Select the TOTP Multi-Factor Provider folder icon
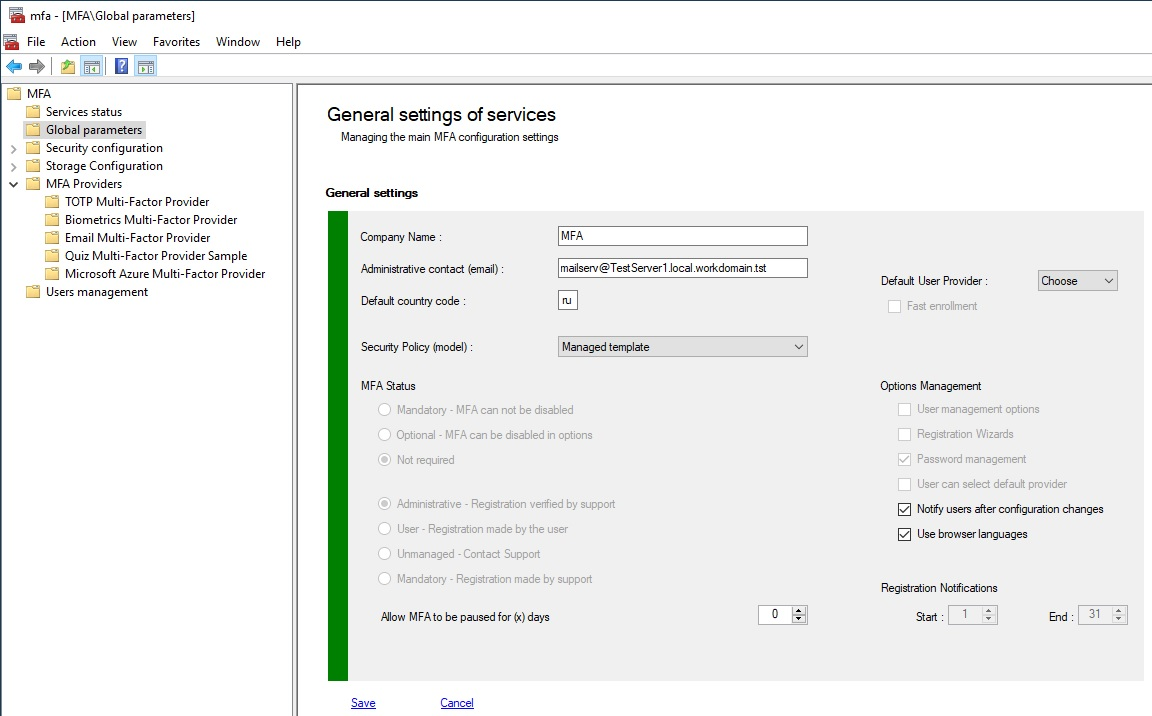 pos(52,202)
